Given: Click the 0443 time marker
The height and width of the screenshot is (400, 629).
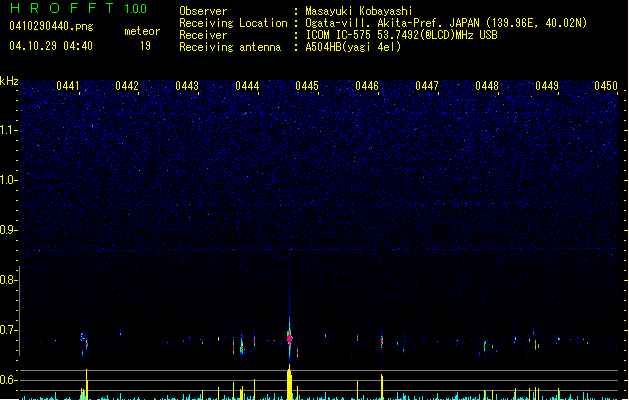Looking at the screenshot, I should pos(187,86).
